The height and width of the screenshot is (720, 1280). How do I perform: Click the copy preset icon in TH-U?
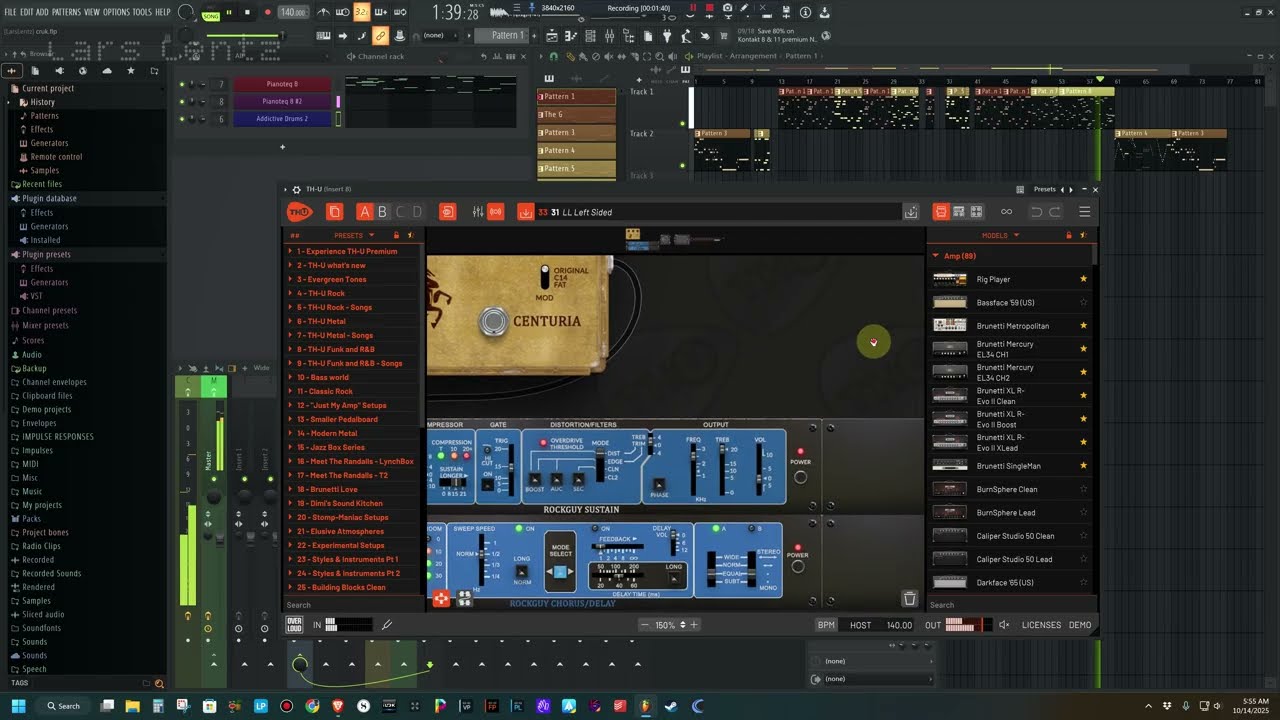click(335, 212)
